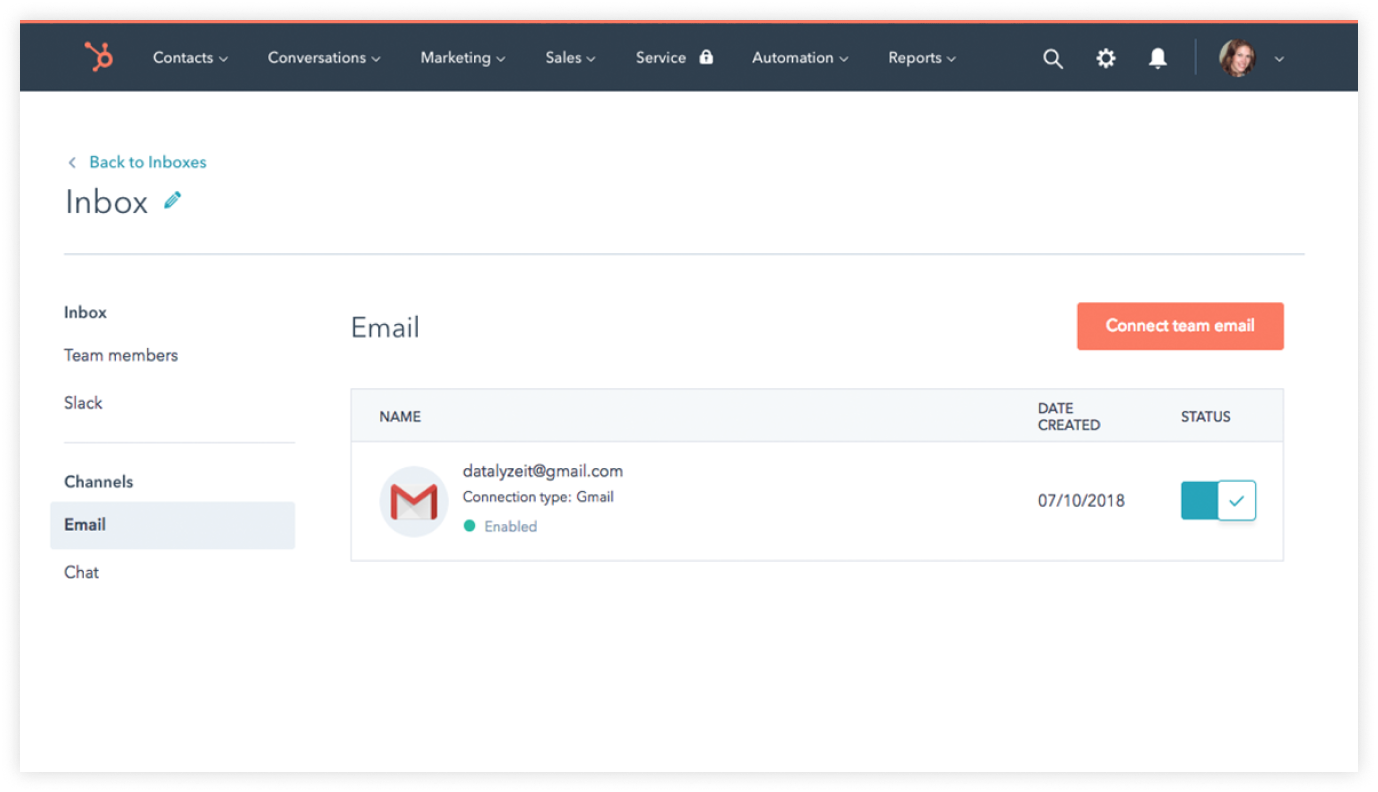Open settings via the gear icon
Viewport: 1378px width, 792px height.
pyautogui.click(x=1105, y=59)
